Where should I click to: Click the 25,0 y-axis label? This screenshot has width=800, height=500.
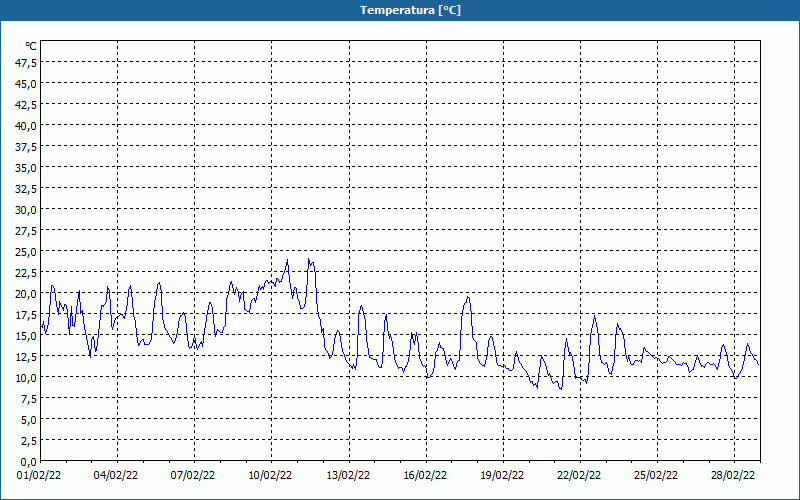(x=27, y=252)
